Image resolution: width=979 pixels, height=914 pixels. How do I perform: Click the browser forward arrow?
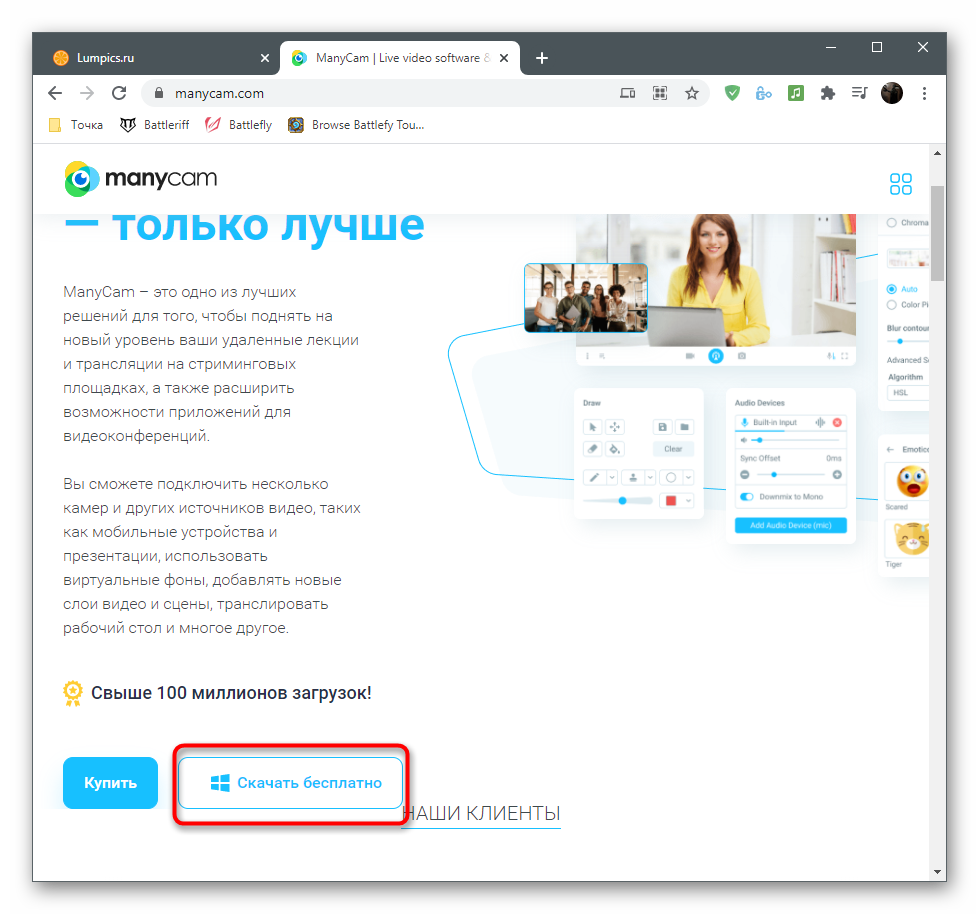pos(87,94)
